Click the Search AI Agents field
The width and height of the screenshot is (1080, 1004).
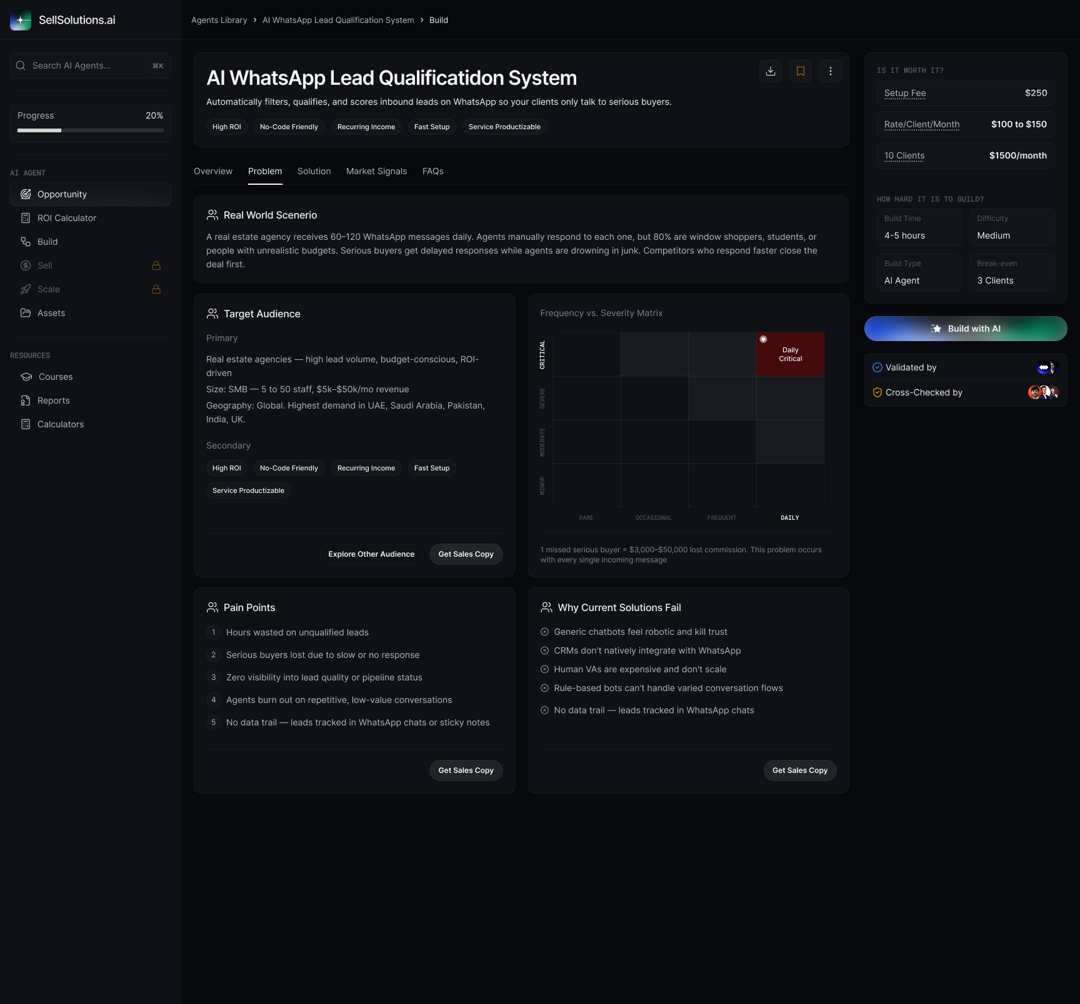(90, 65)
